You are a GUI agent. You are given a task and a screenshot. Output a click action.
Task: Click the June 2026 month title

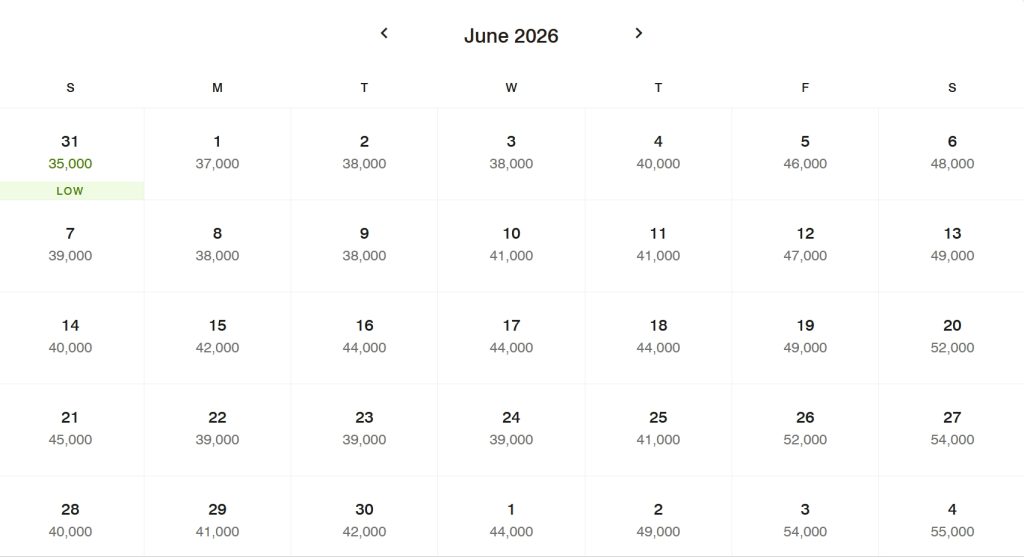tap(511, 36)
